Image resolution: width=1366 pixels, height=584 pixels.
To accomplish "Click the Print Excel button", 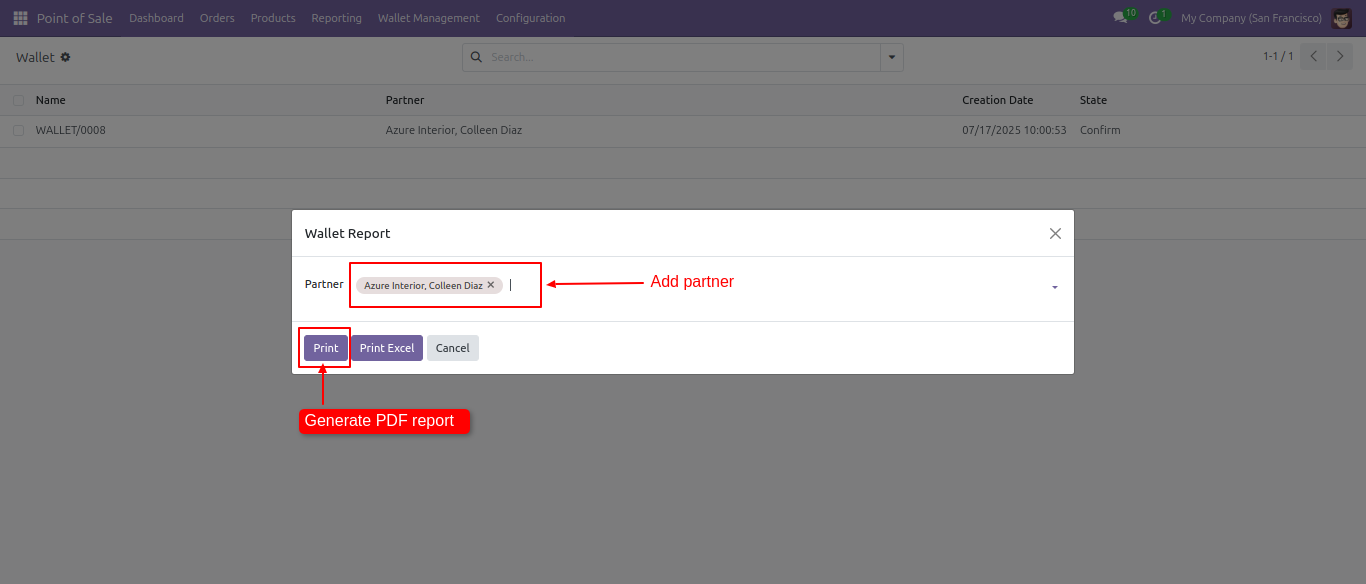I will (387, 348).
